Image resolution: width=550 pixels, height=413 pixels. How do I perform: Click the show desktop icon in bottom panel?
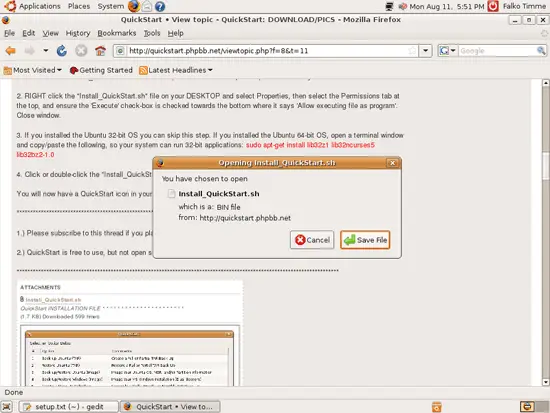(7, 407)
